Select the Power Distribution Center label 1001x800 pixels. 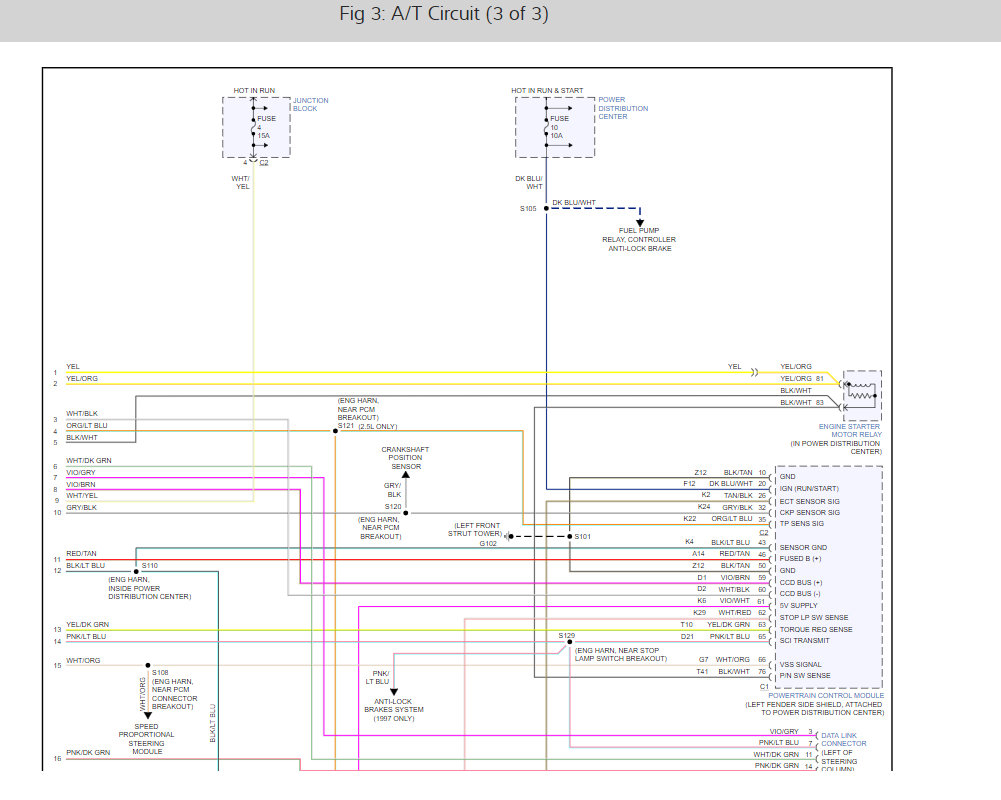(622, 108)
